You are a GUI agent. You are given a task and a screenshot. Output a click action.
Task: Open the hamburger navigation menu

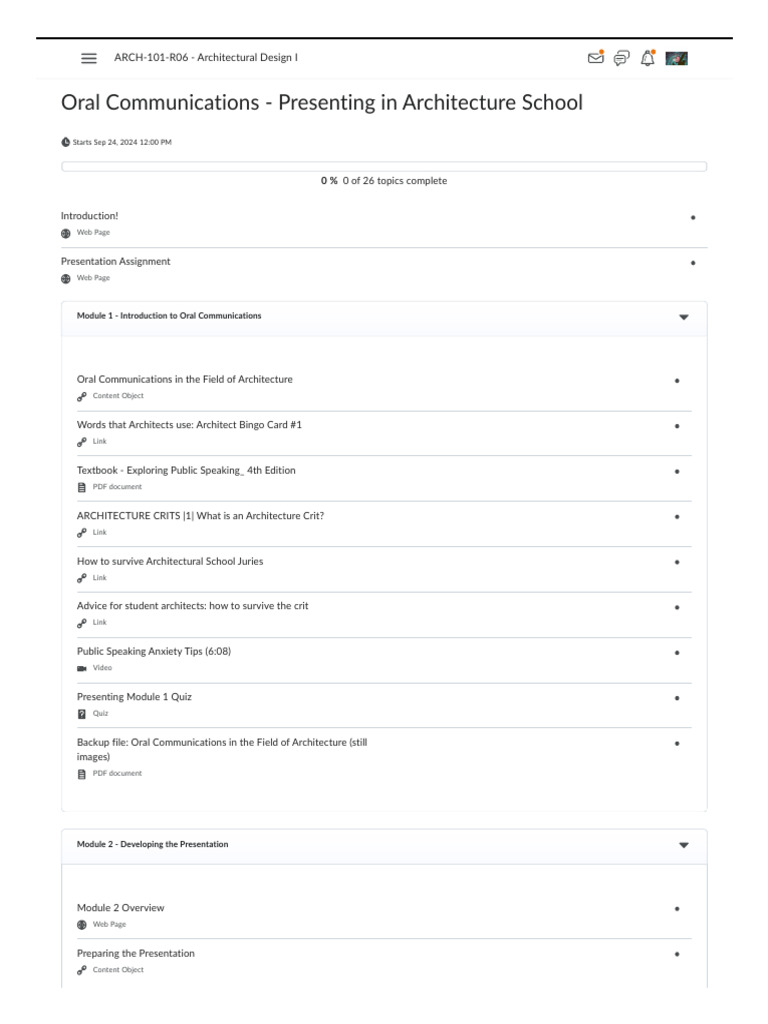[x=89, y=58]
